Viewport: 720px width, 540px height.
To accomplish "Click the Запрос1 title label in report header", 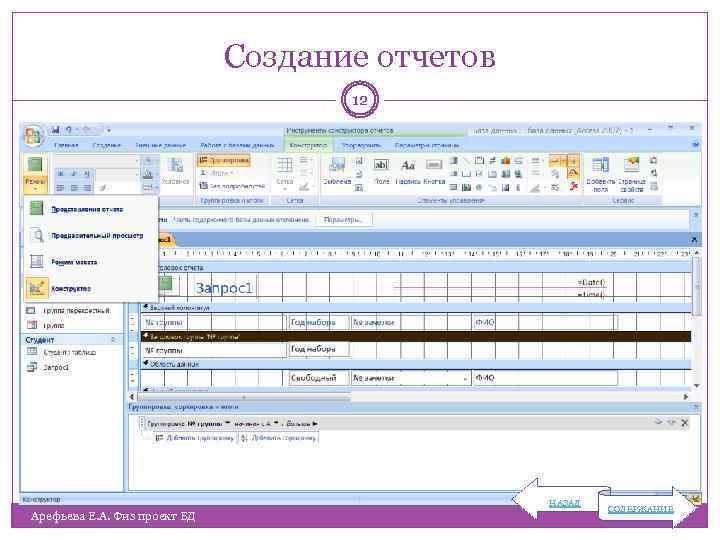I will [x=224, y=288].
